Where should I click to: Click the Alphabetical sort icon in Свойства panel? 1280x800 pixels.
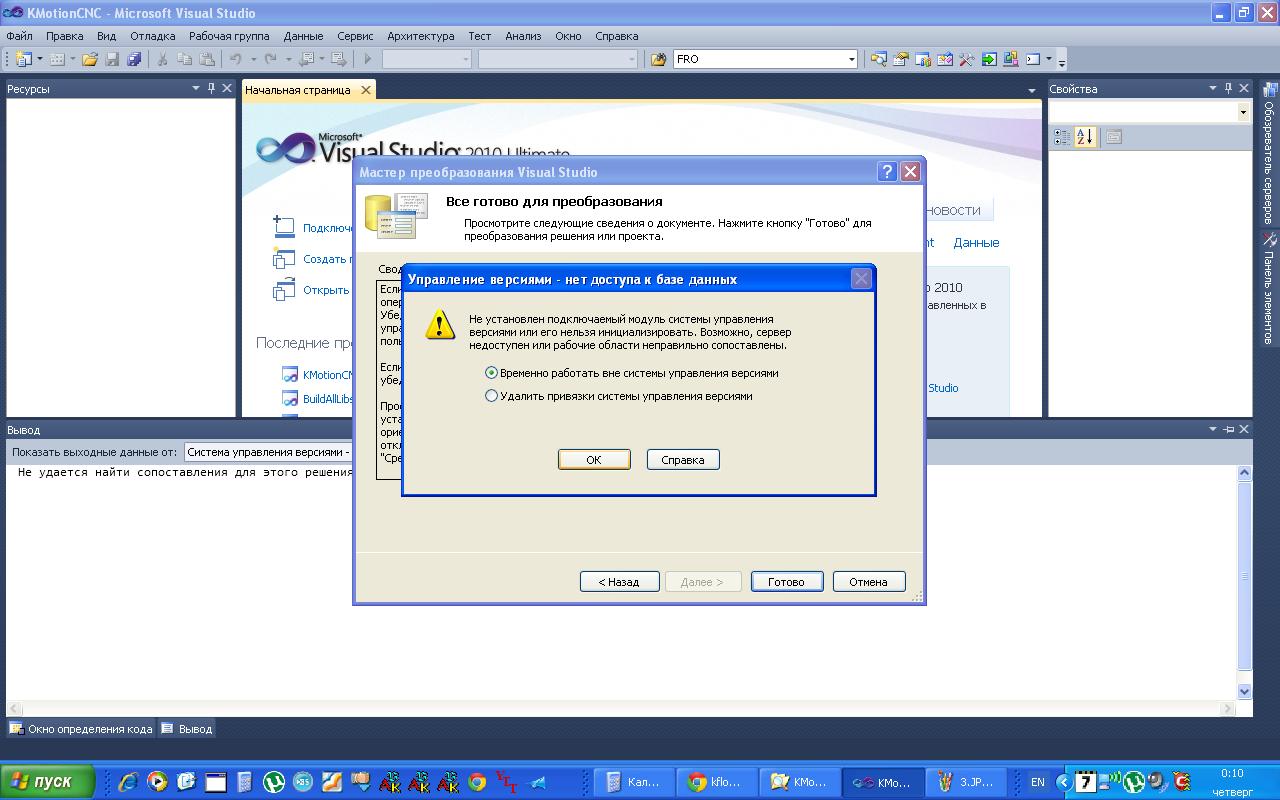pyautogui.click(x=1086, y=137)
